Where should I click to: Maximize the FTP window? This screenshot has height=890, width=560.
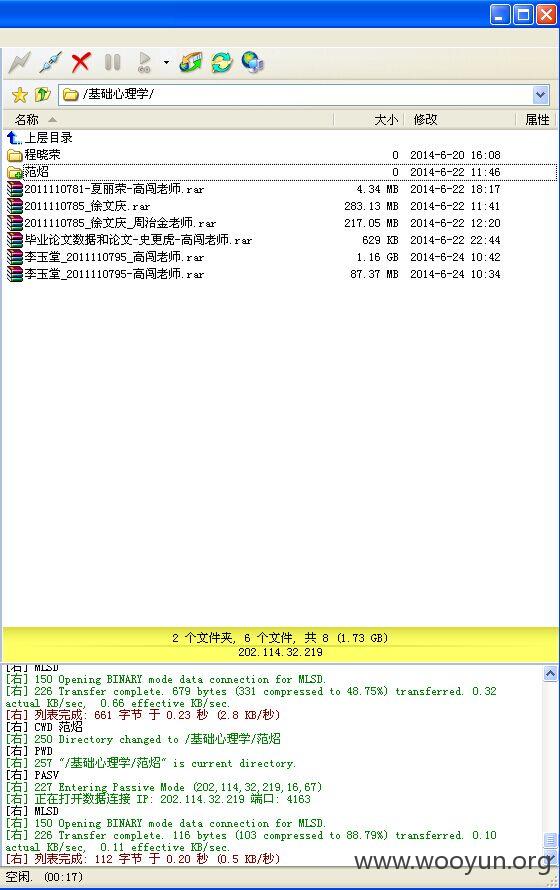(x=523, y=15)
